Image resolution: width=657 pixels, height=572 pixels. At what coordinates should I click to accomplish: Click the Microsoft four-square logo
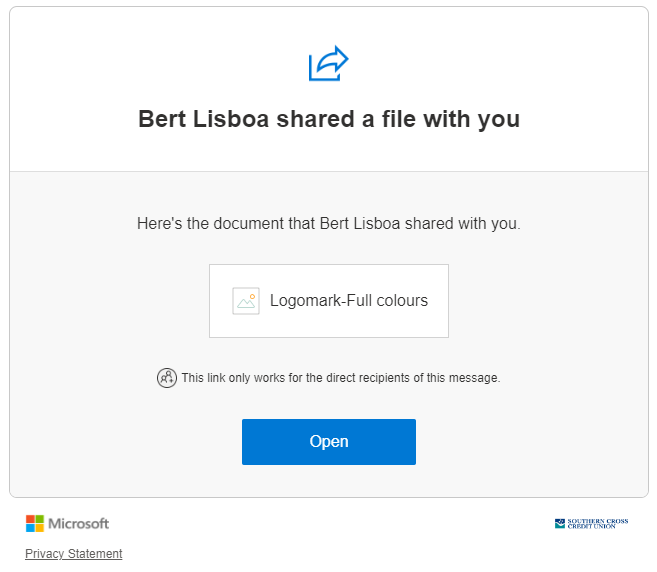coord(35,523)
